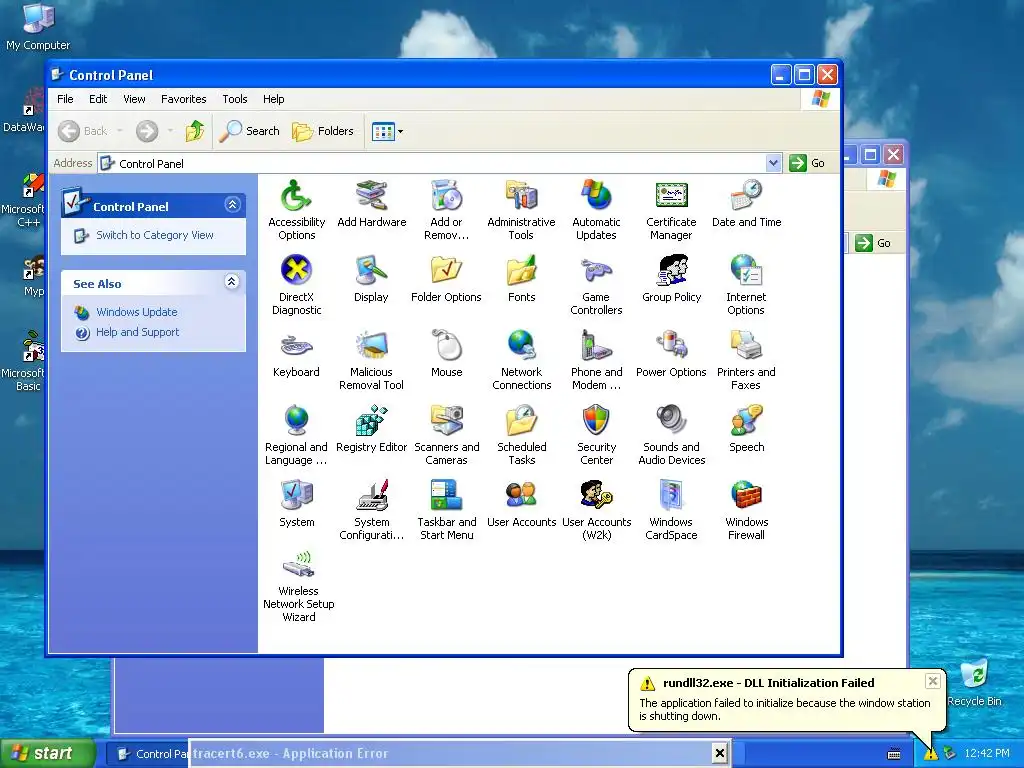1024x768 pixels.
Task: Open Add or Remove Programs
Action: [447, 210]
